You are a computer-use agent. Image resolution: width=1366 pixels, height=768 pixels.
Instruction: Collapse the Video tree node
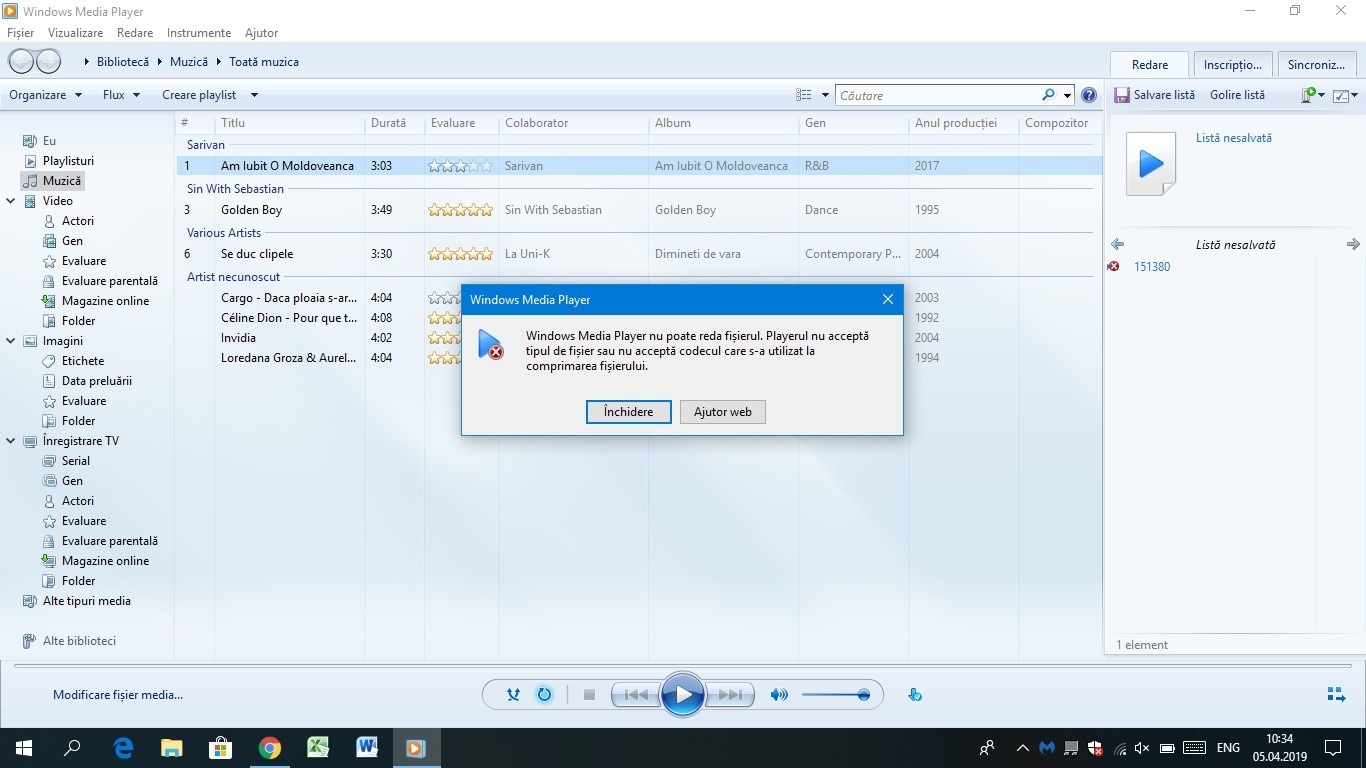pyautogui.click(x=11, y=201)
